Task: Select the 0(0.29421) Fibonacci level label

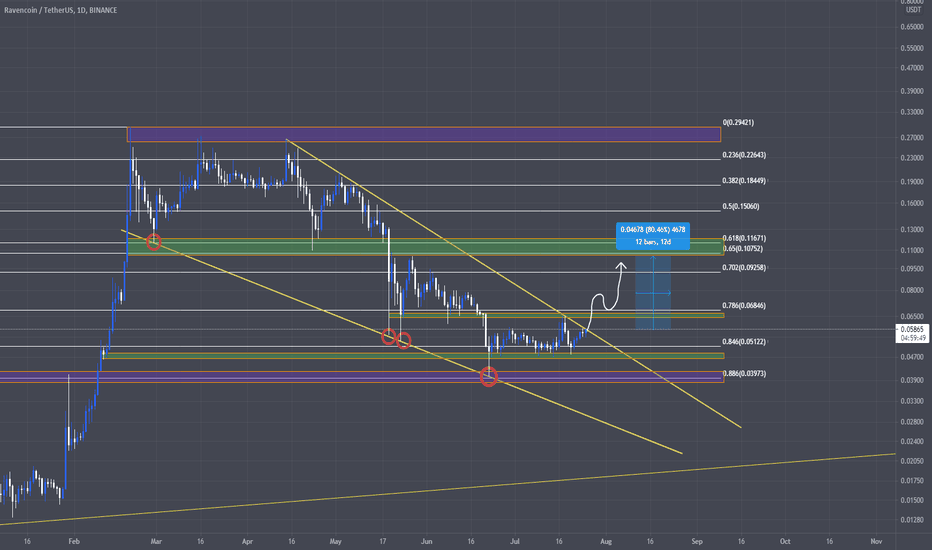Action: pyautogui.click(x=738, y=122)
